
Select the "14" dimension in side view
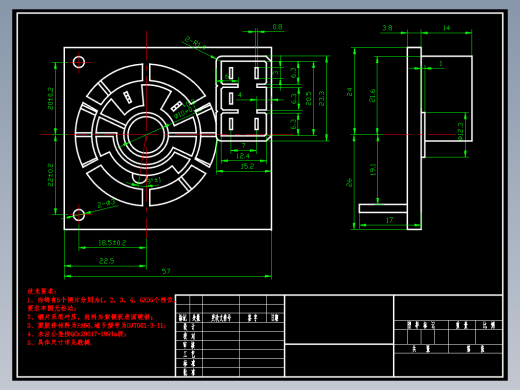446,28
